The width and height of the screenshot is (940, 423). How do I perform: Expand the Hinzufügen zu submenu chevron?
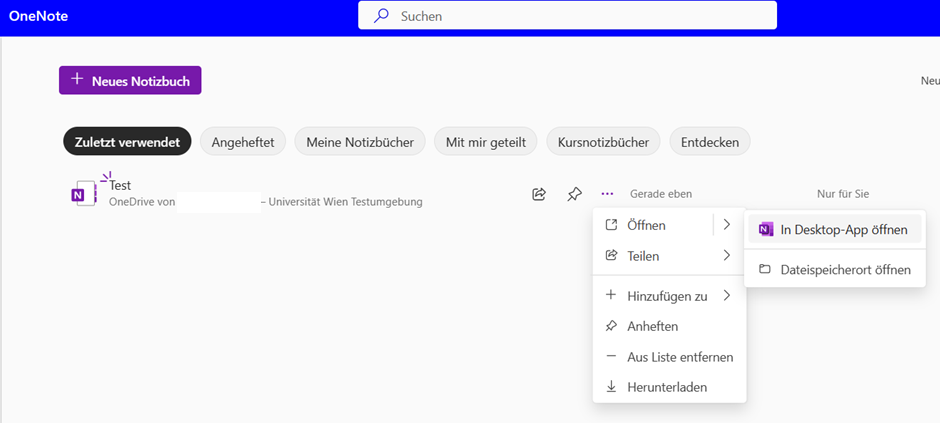pos(727,296)
